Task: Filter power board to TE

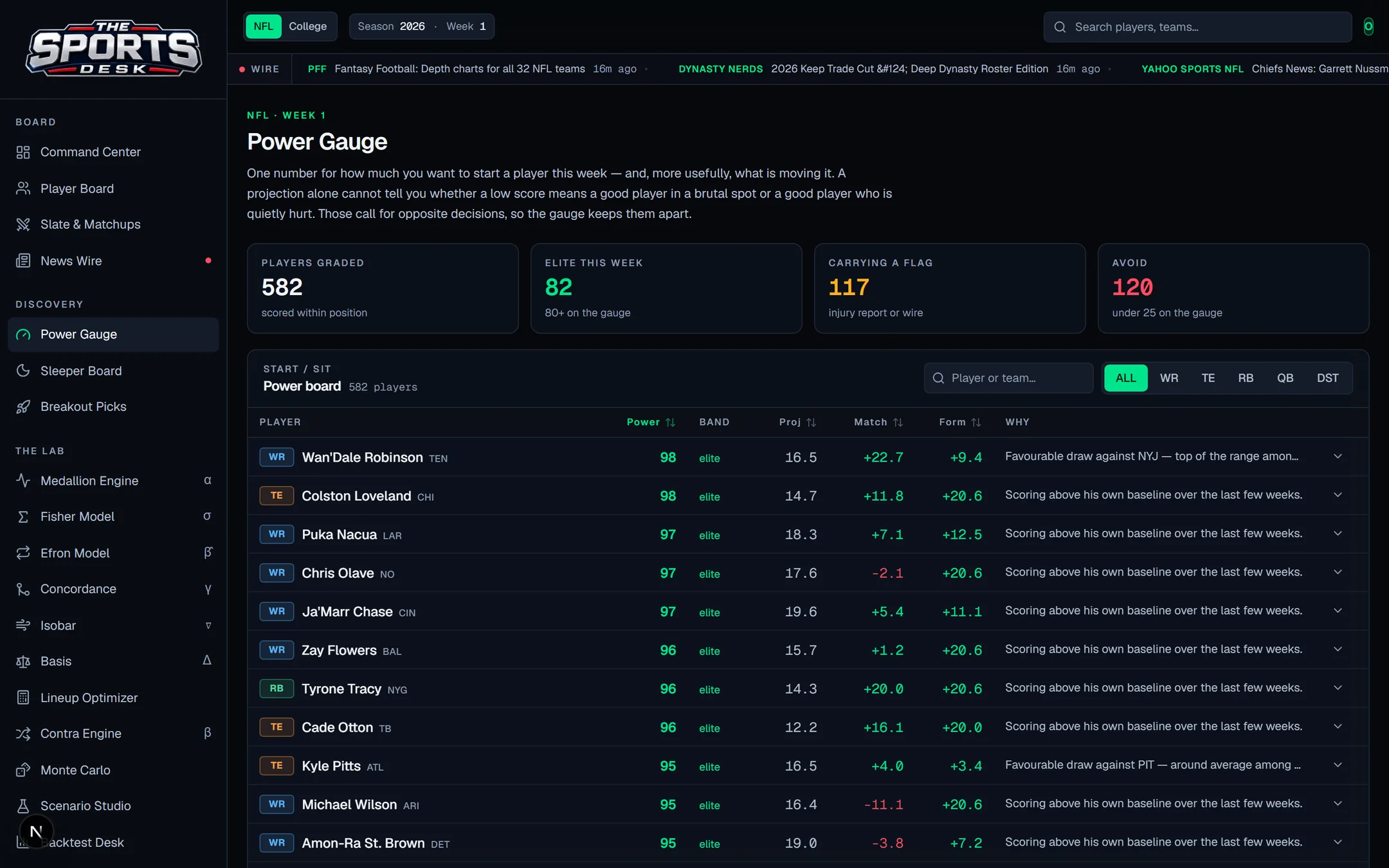Action: [1208, 378]
